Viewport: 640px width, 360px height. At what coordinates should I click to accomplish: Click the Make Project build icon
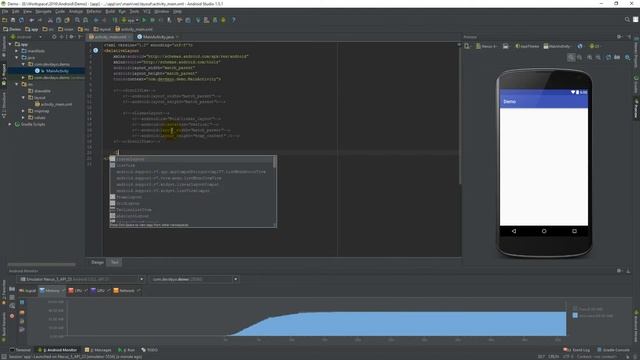(115, 20)
